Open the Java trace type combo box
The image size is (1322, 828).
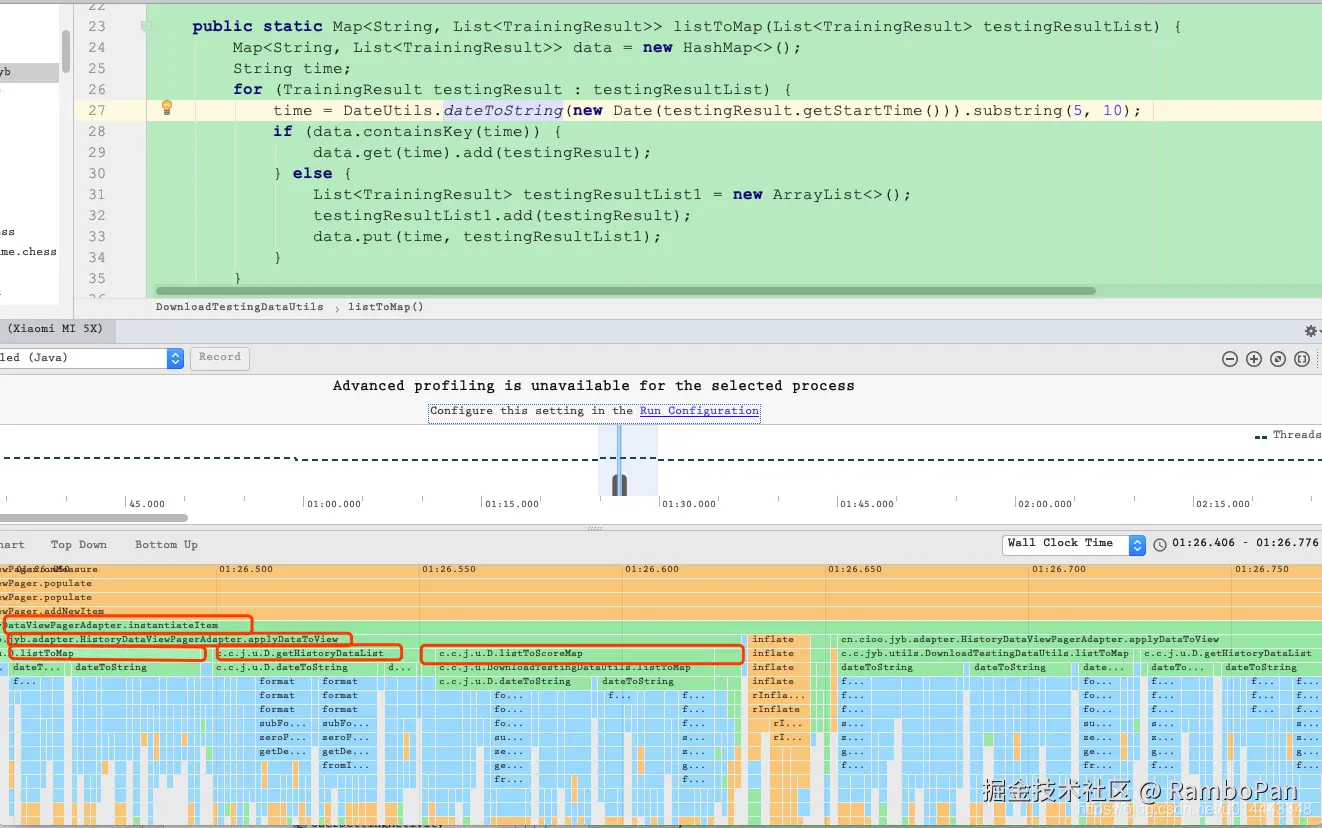(x=92, y=358)
